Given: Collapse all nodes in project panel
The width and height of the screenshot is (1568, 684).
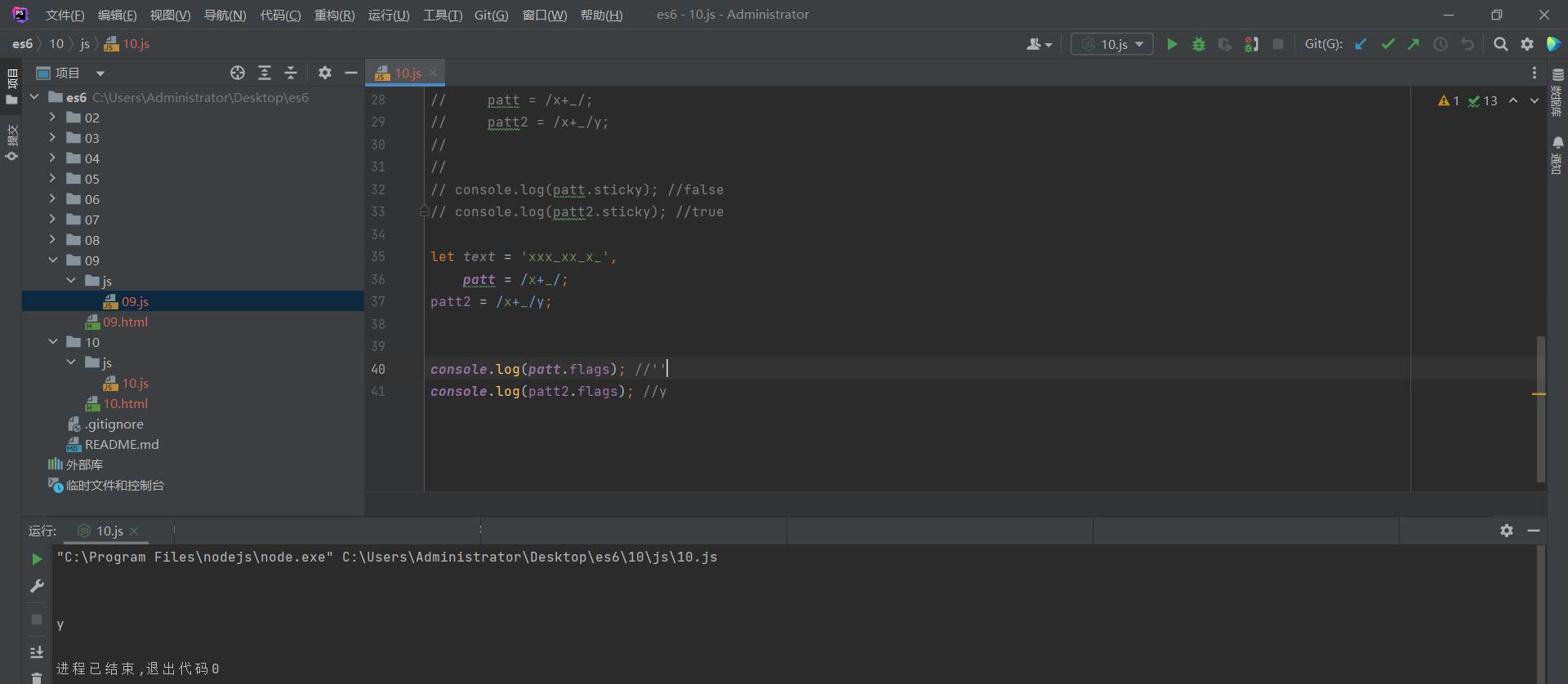Looking at the screenshot, I should pos(291,73).
